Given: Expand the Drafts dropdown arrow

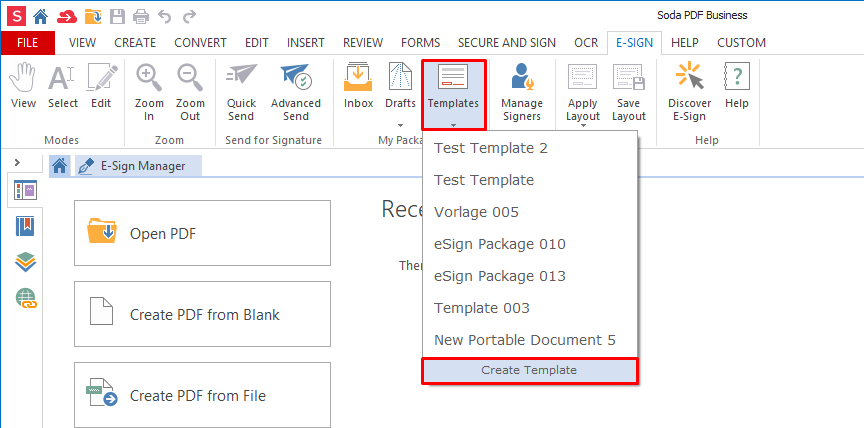Looking at the screenshot, I should pos(401,125).
